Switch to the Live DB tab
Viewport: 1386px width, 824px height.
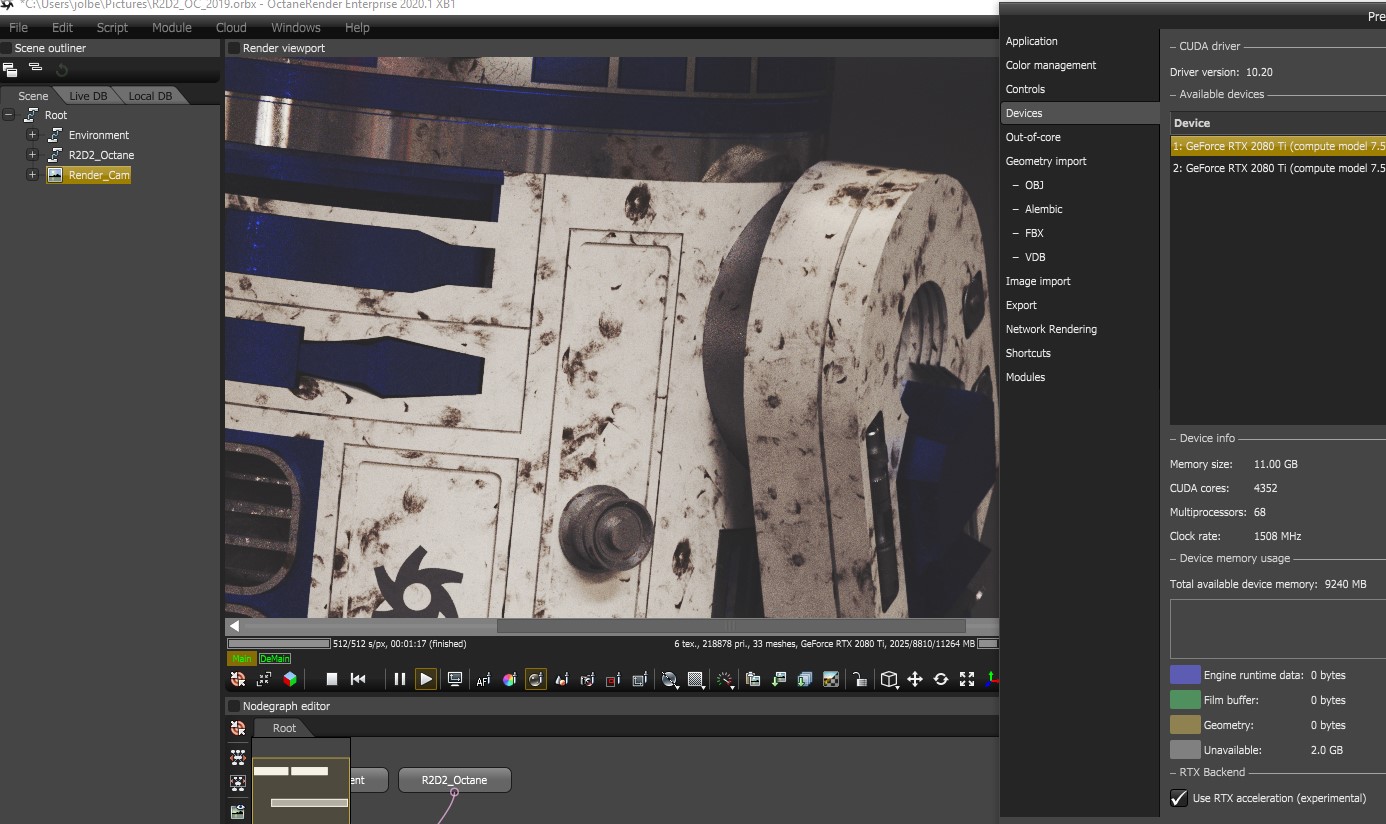click(87, 96)
